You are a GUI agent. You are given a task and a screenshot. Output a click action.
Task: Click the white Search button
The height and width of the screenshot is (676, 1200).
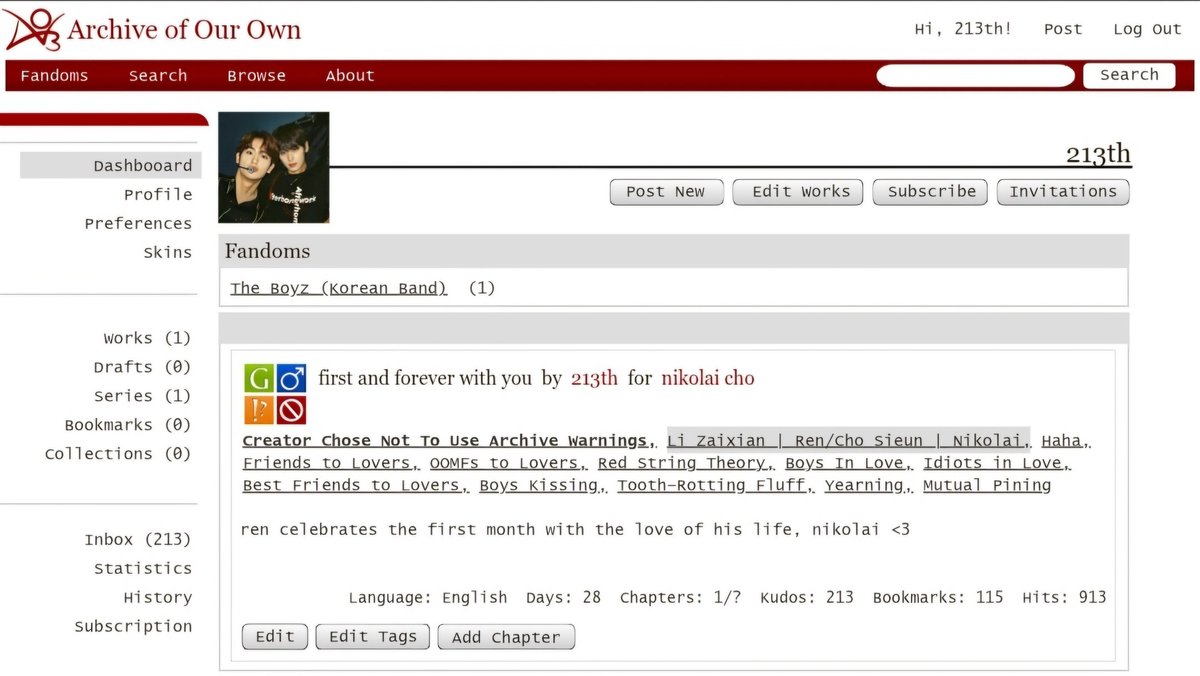(x=1129, y=75)
